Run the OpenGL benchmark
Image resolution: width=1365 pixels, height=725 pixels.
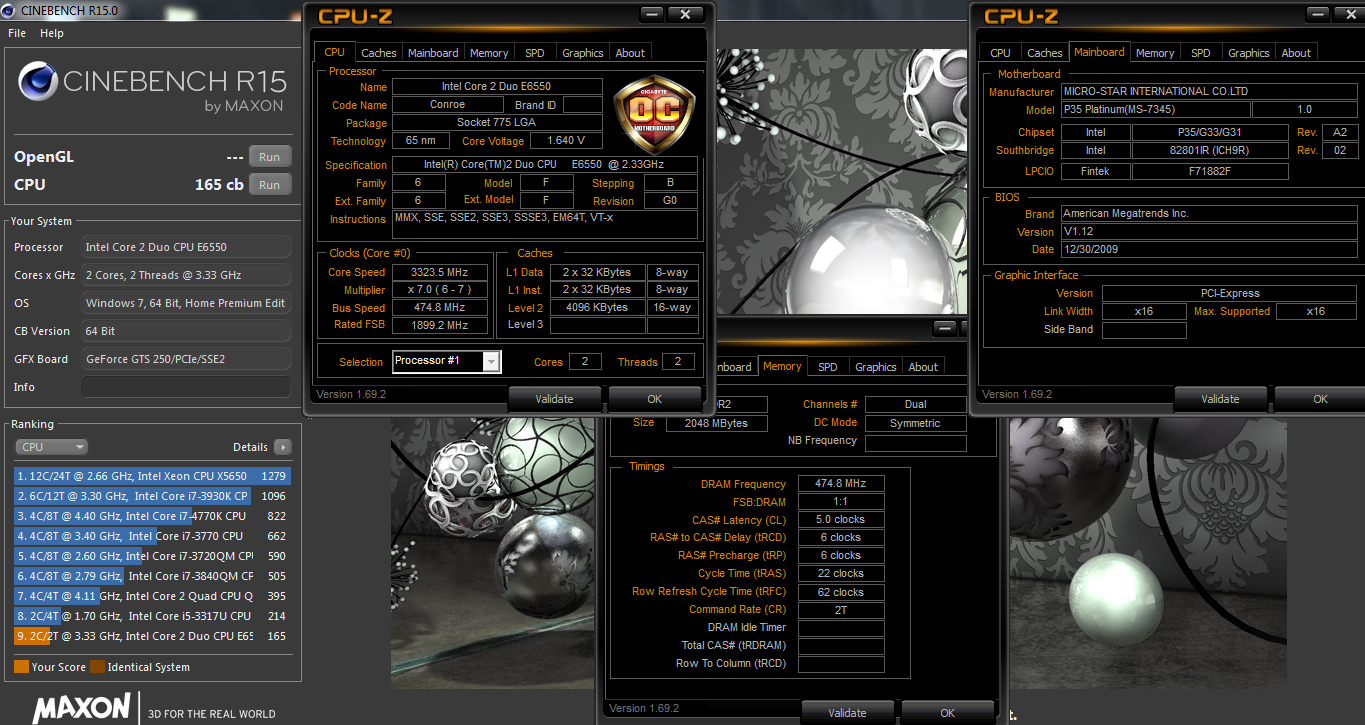click(x=270, y=157)
